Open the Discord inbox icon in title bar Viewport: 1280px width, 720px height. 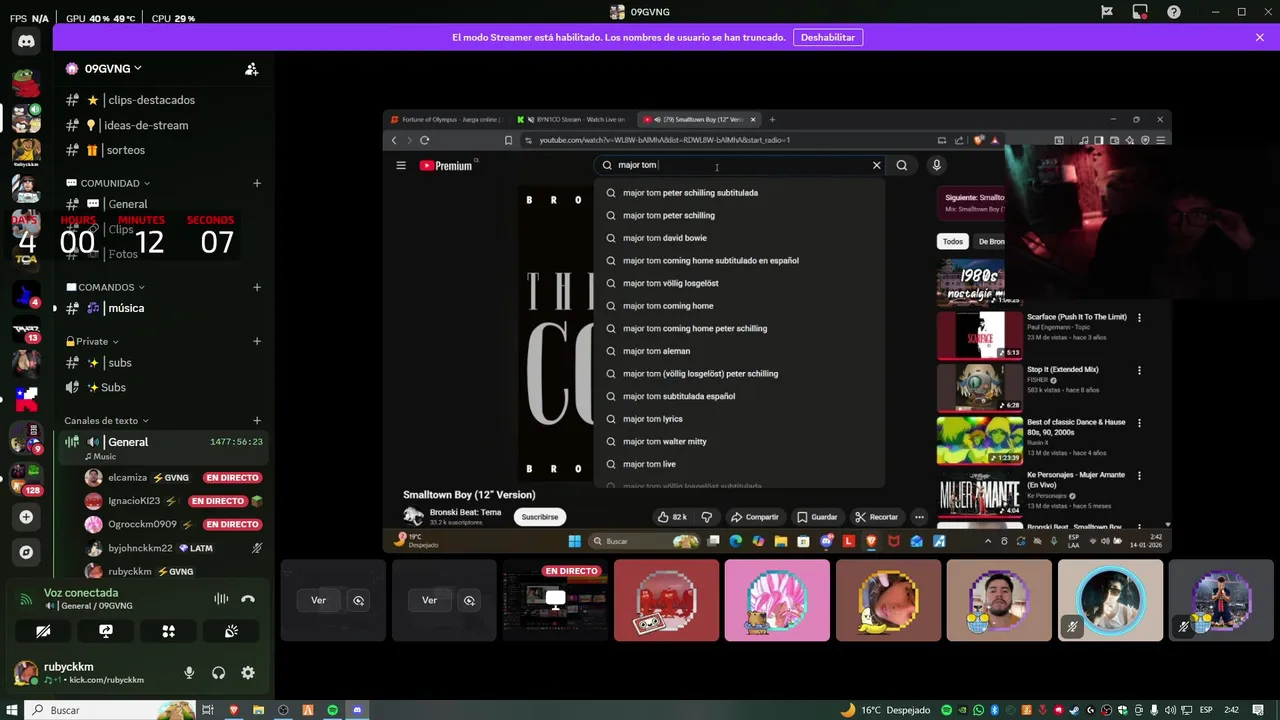tap(1140, 12)
